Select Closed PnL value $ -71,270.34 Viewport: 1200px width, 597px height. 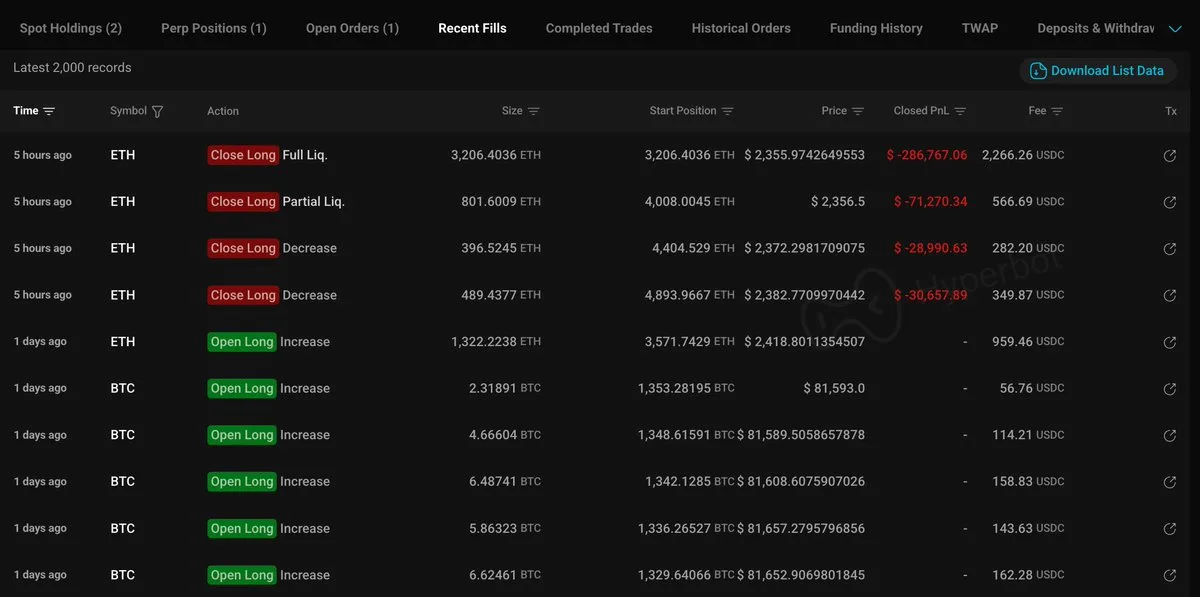coord(931,202)
